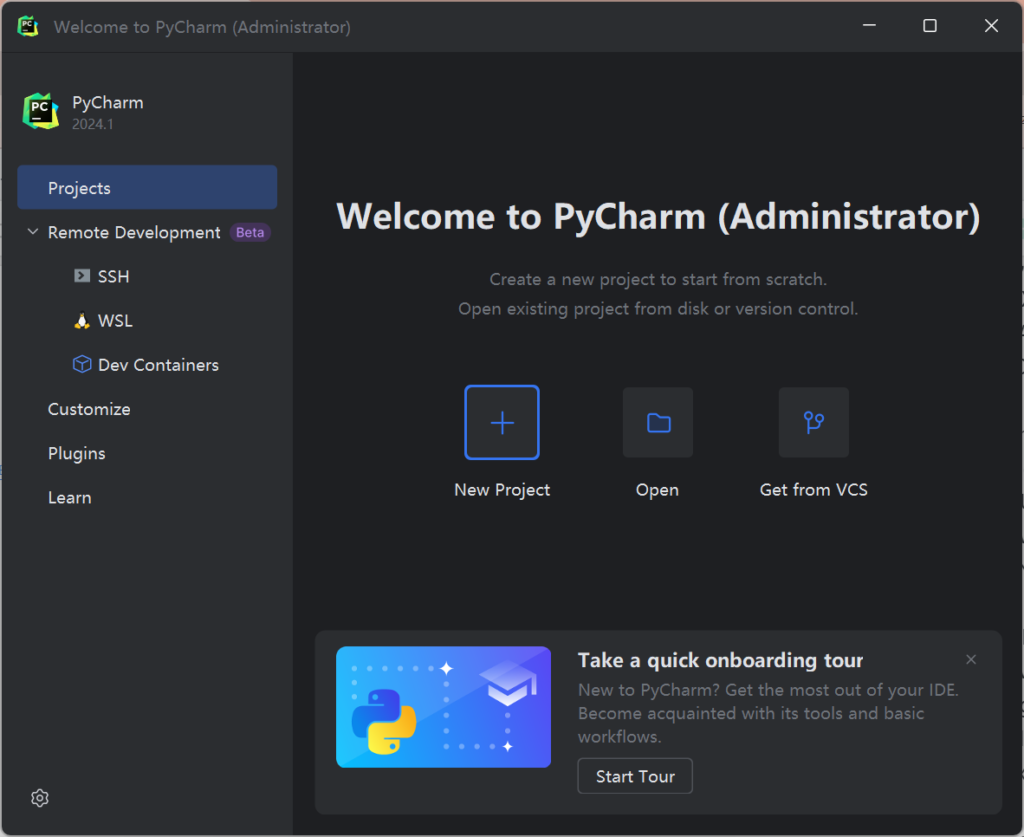1024x837 pixels.
Task: Click the SSH terminal icon
Action: click(82, 276)
